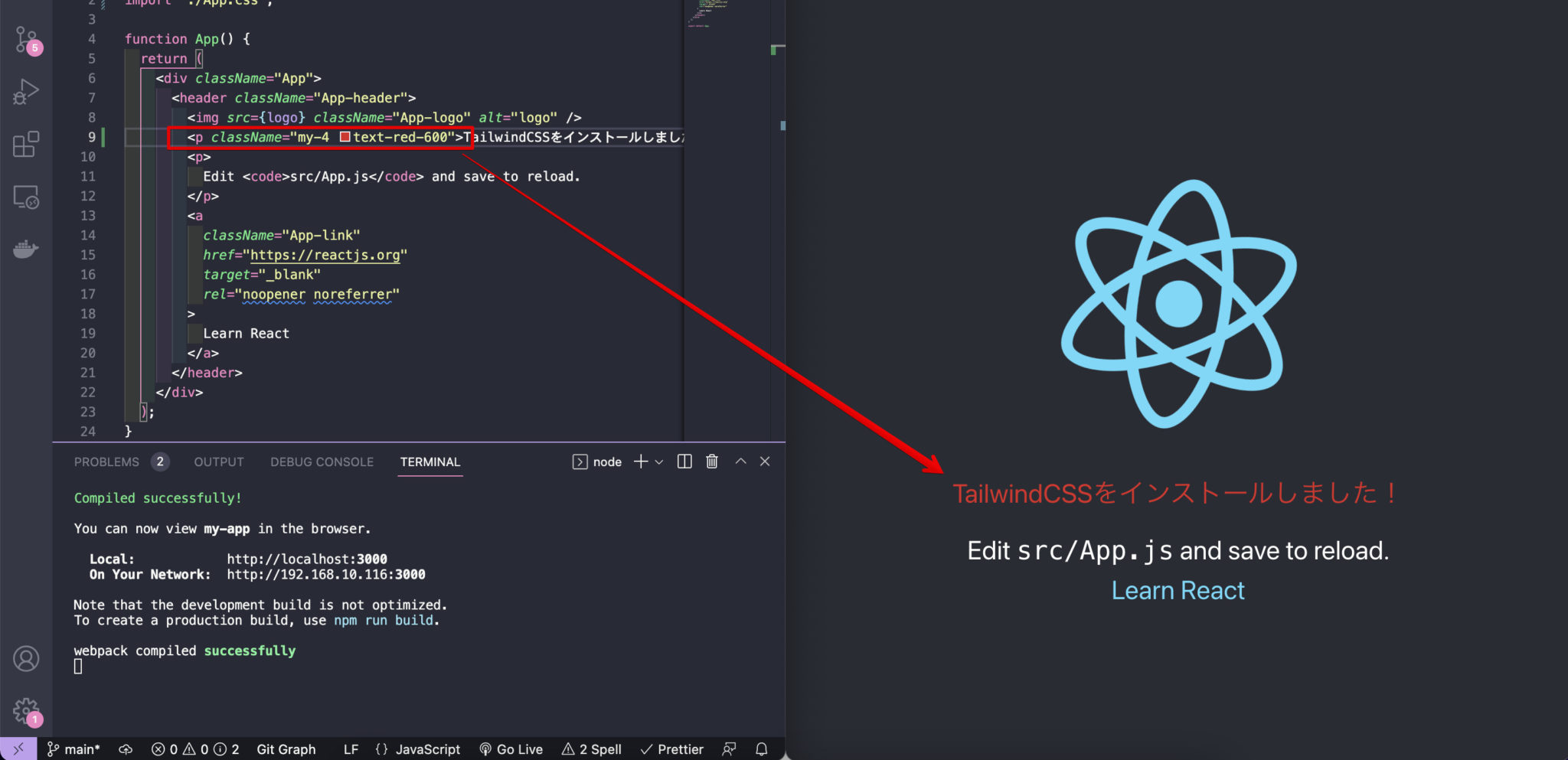Viewport: 1568px width, 760px height.
Task: Open the Extensions view
Action: [x=25, y=144]
